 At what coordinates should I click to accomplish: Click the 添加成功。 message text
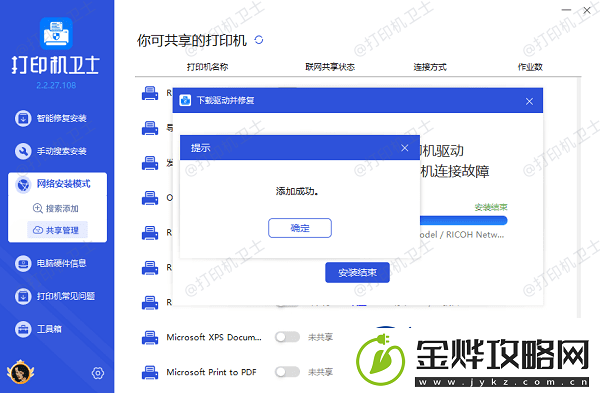pyautogui.click(x=297, y=191)
